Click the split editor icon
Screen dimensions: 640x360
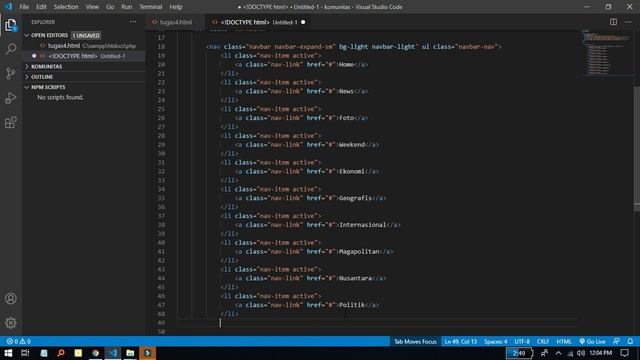point(613,22)
